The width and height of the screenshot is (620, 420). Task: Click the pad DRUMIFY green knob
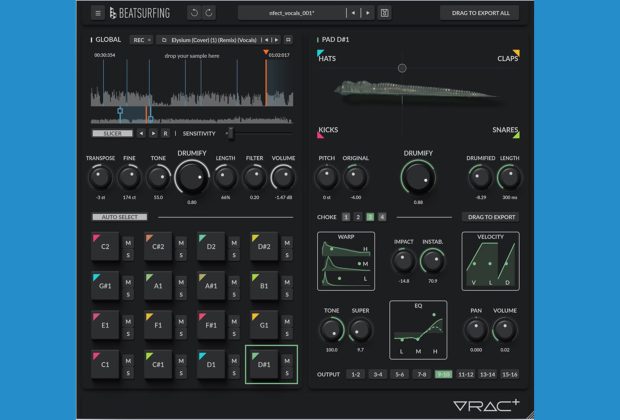418,178
